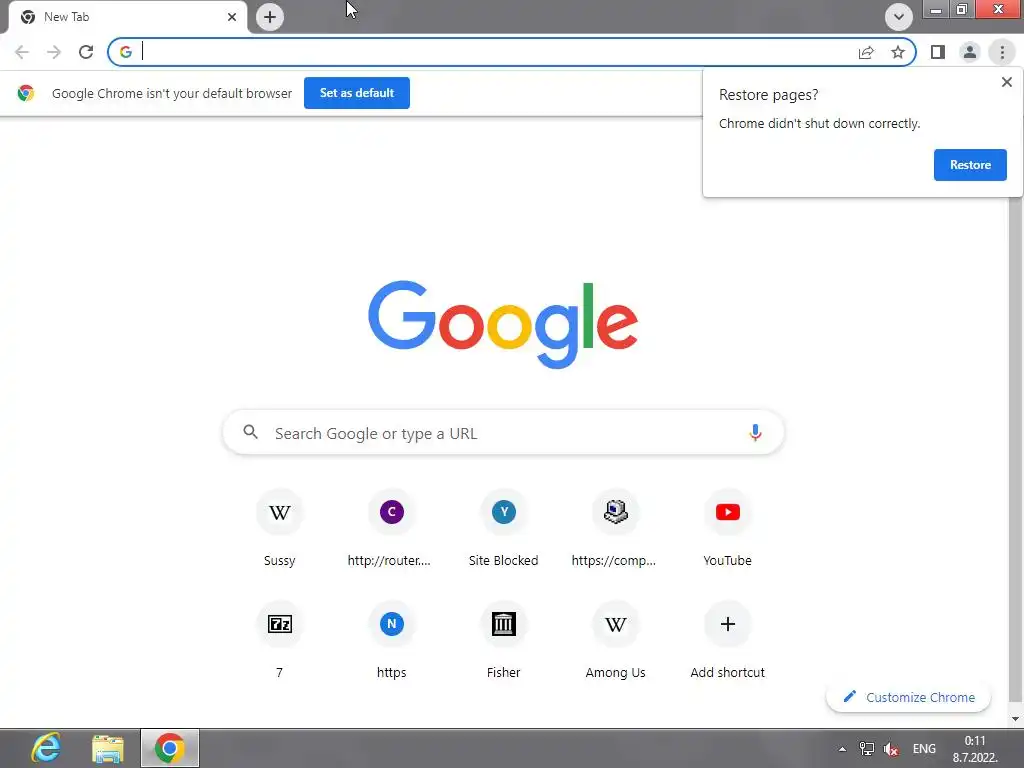Open the 7 (7-Zip) shortcut
Image resolution: width=1024 pixels, height=768 pixels.
[x=280, y=639]
